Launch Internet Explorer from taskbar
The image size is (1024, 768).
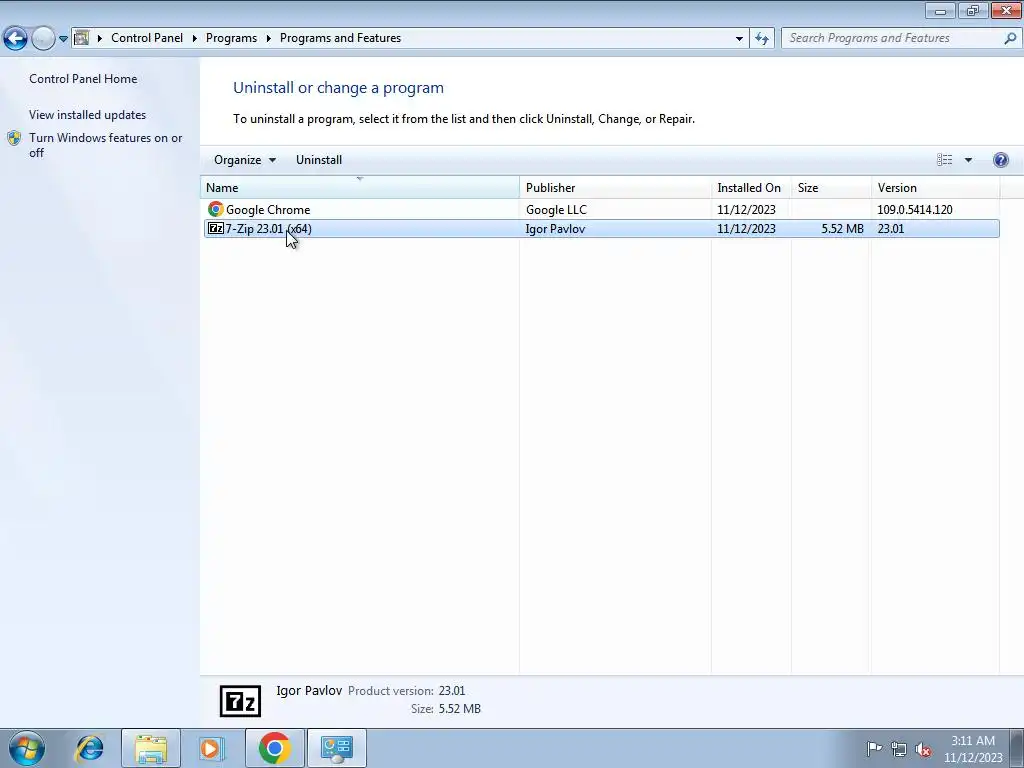[89, 748]
